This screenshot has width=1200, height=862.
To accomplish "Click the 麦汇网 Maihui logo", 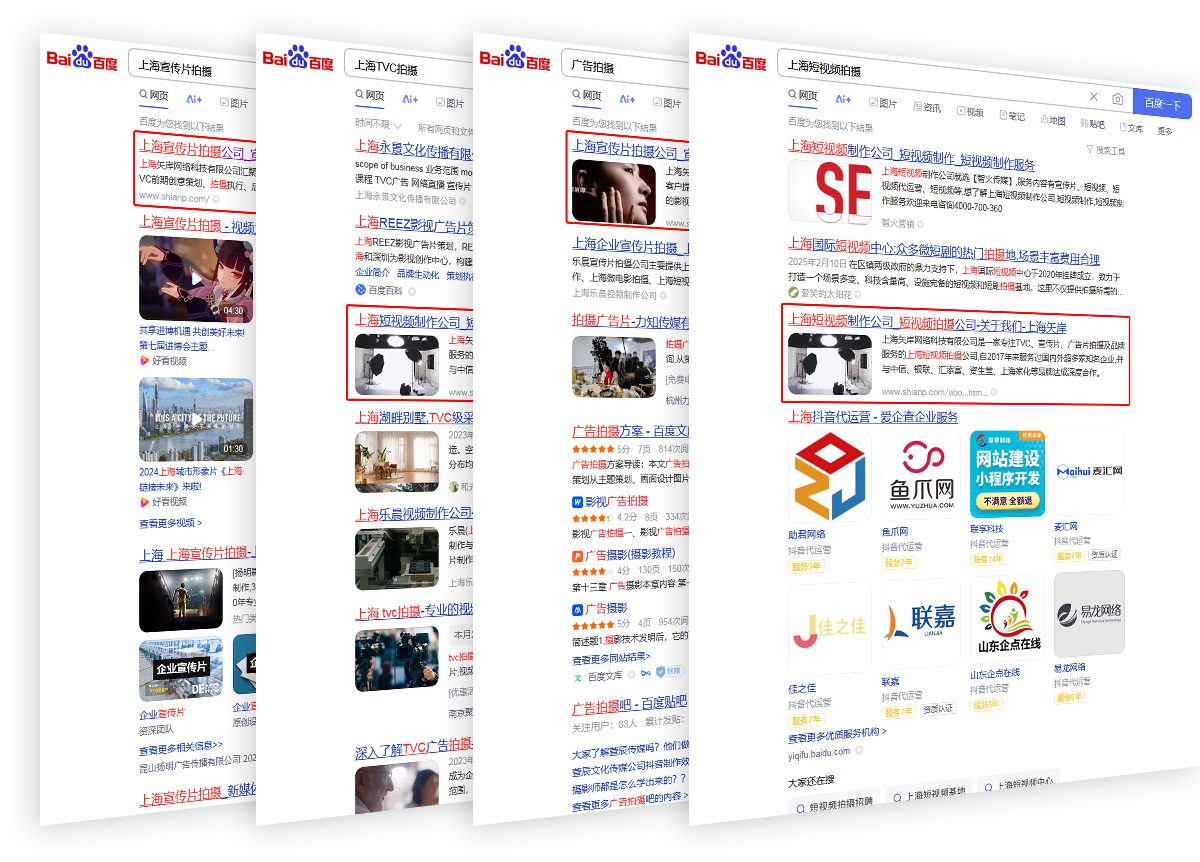I will point(1089,472).
